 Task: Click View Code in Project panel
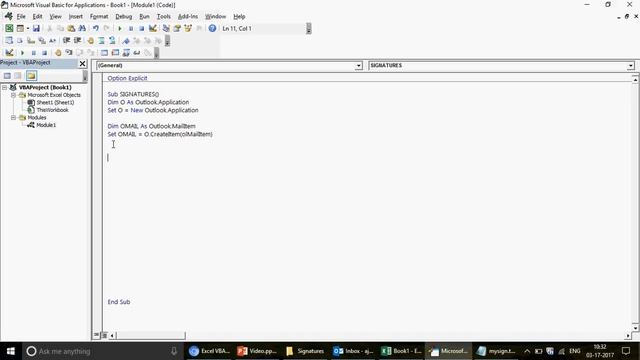7,76
